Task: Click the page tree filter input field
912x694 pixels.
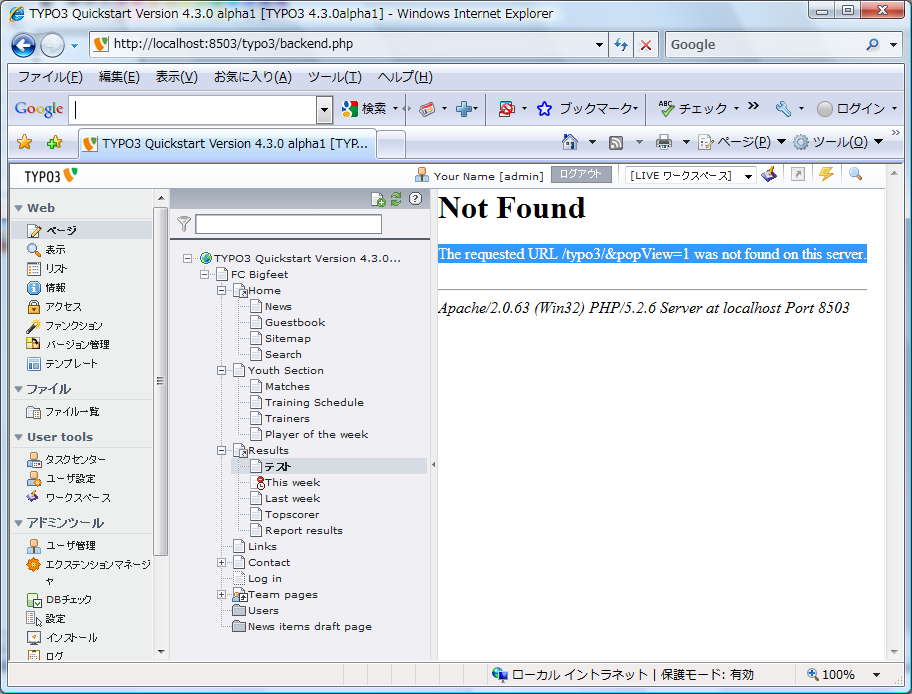Action: (x=288, y=224)
